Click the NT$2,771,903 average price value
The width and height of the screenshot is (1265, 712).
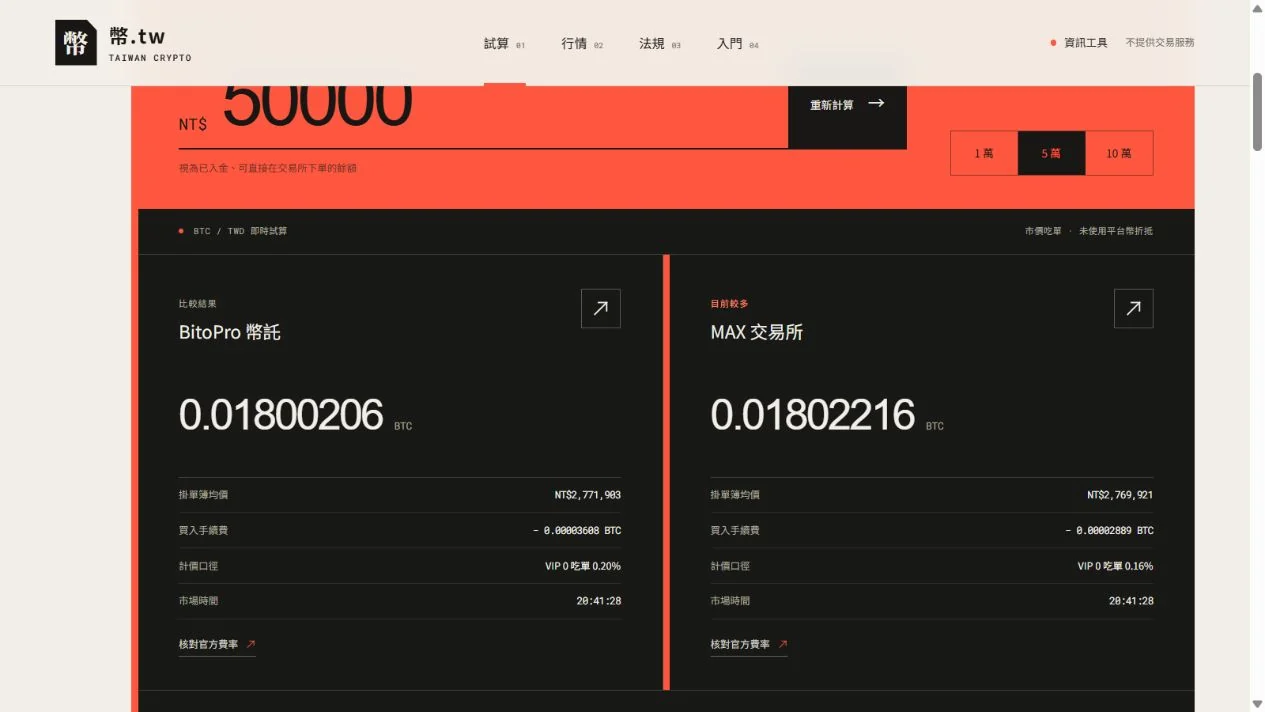point(588,495)
